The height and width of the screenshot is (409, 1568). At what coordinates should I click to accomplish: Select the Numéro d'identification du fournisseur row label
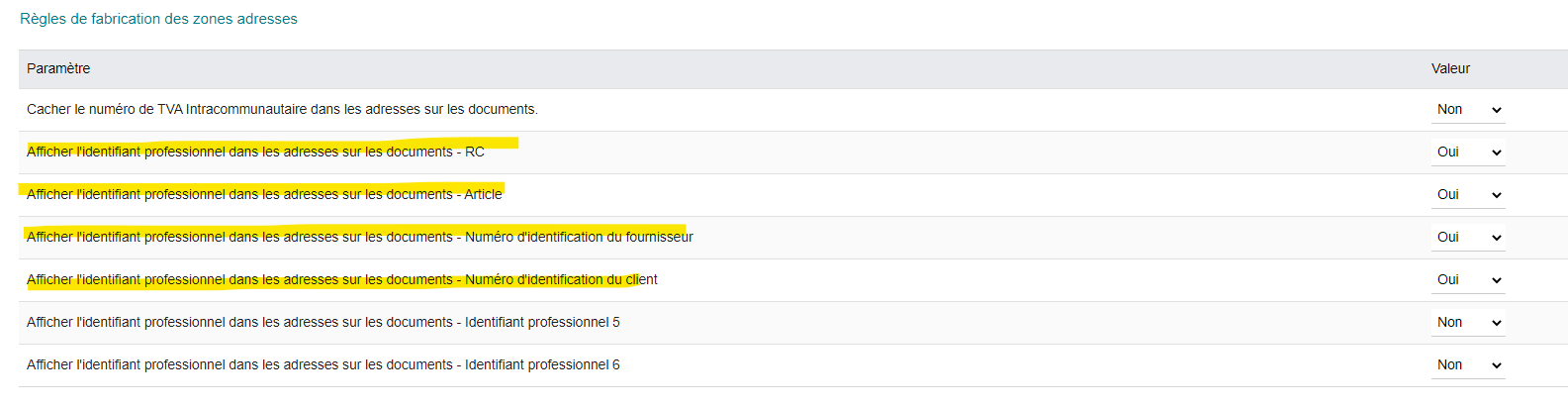tap(360, 237)
